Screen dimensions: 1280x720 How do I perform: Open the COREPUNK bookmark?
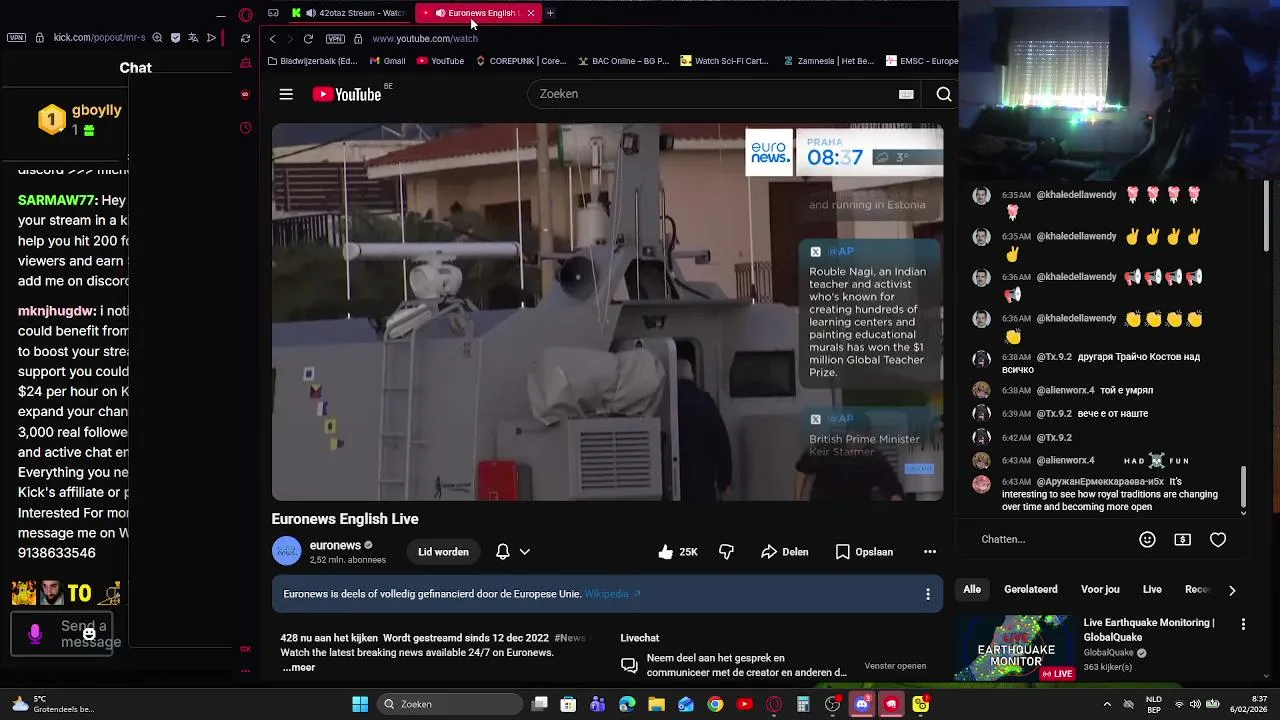coord(520,61)
